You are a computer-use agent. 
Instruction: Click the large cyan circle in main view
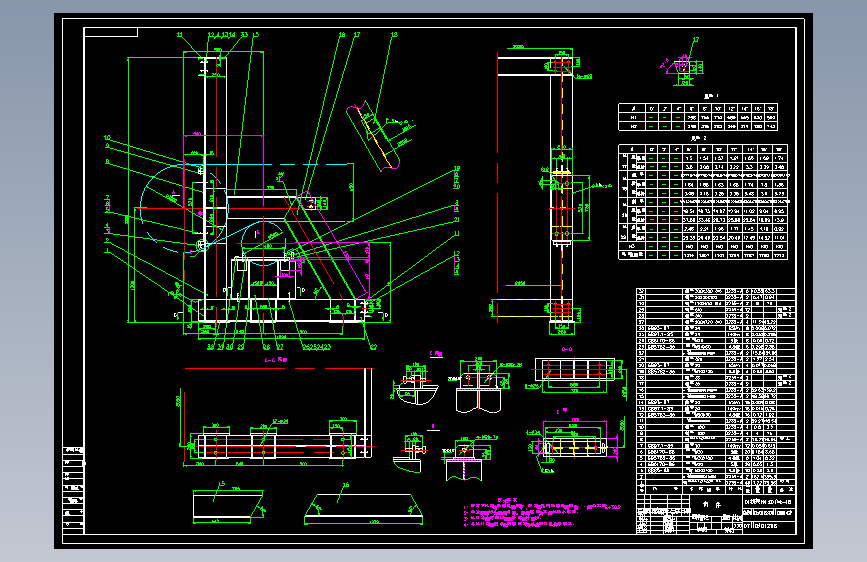click(x=184, y=209)
